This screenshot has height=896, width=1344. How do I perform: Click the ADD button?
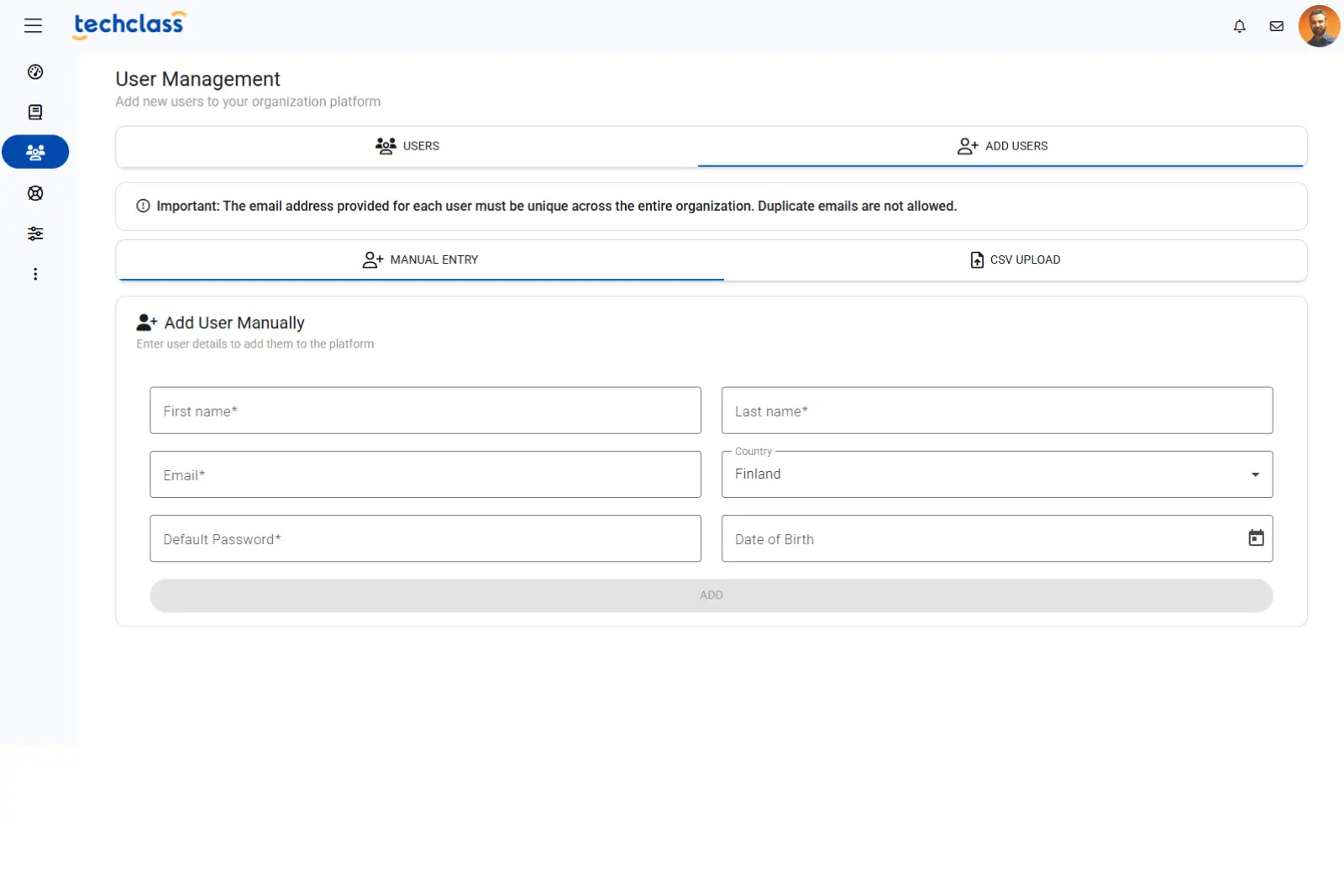pyautogui.click(x=711, y=595)
